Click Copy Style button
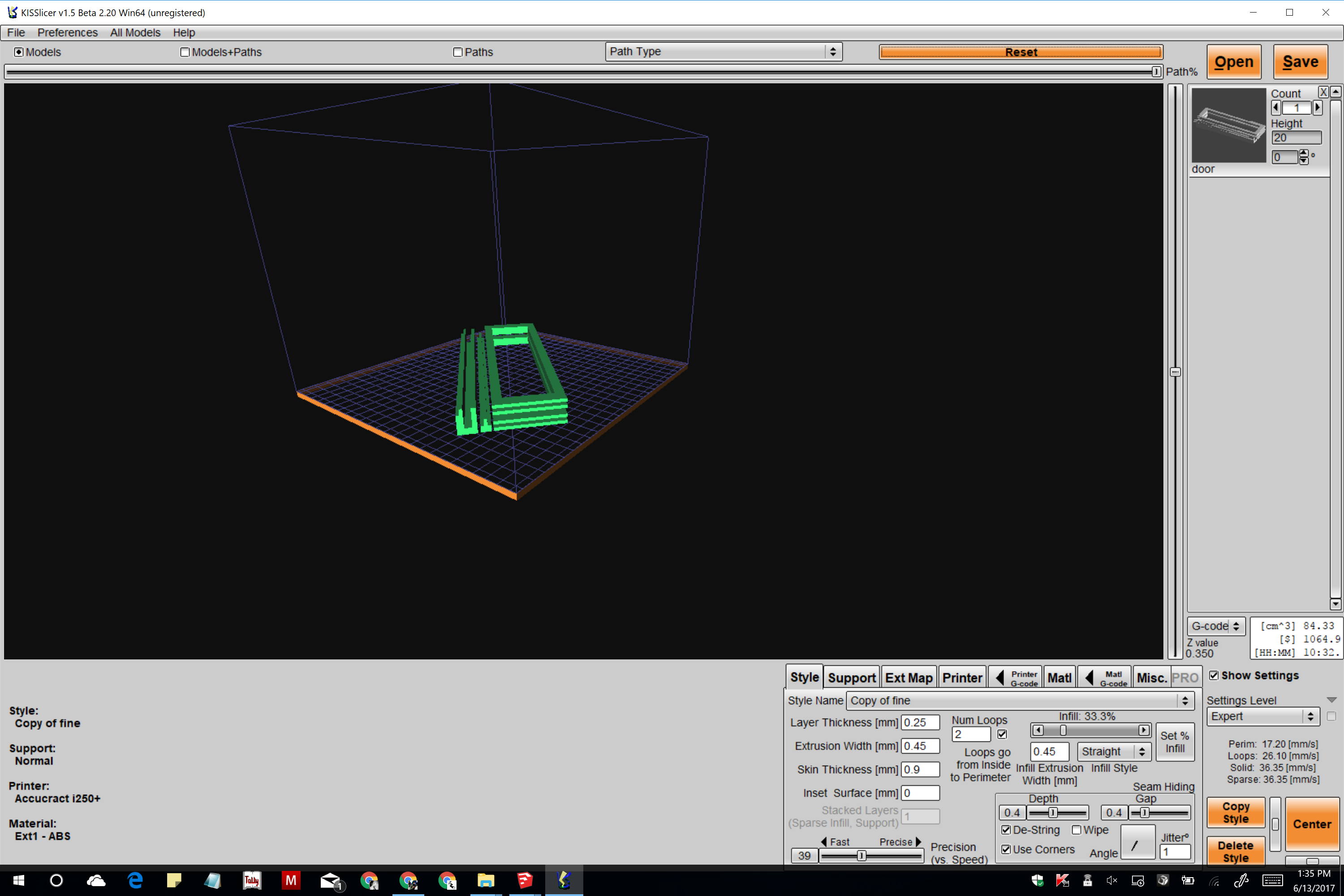1344x896 pixels. [x=1236, y=812]
